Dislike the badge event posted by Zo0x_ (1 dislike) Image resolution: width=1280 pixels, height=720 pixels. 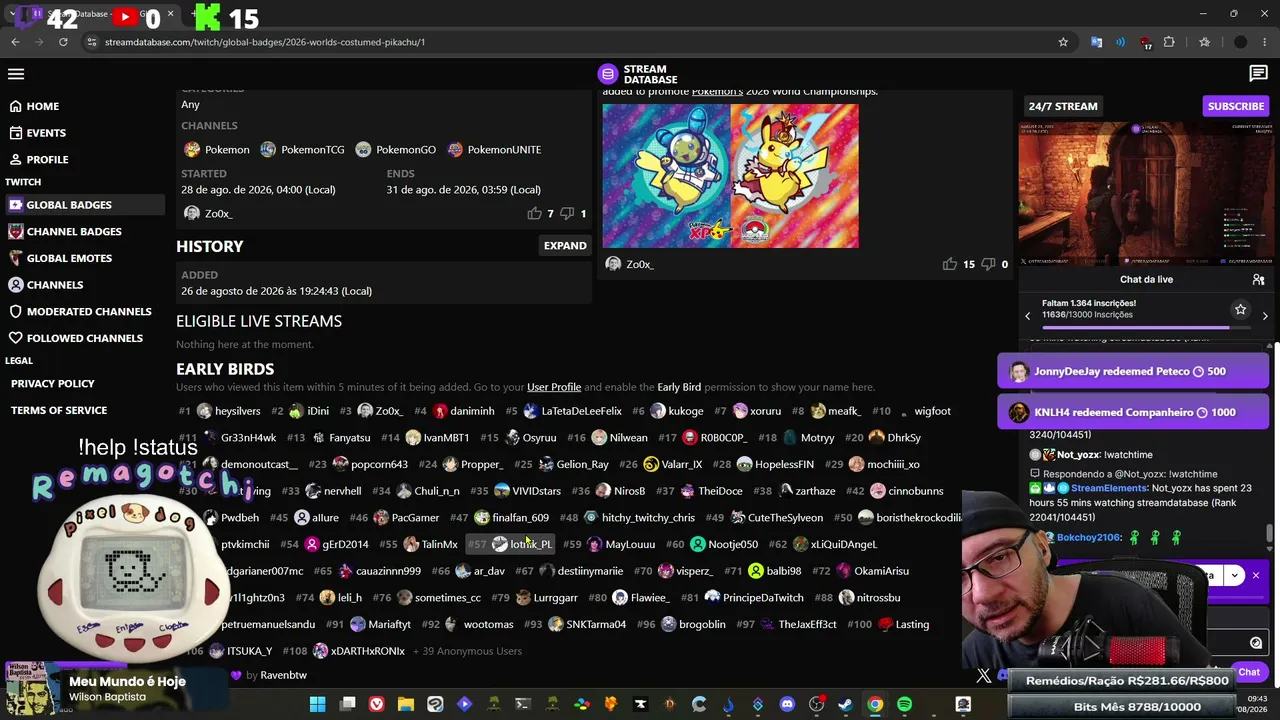(568, 214)
